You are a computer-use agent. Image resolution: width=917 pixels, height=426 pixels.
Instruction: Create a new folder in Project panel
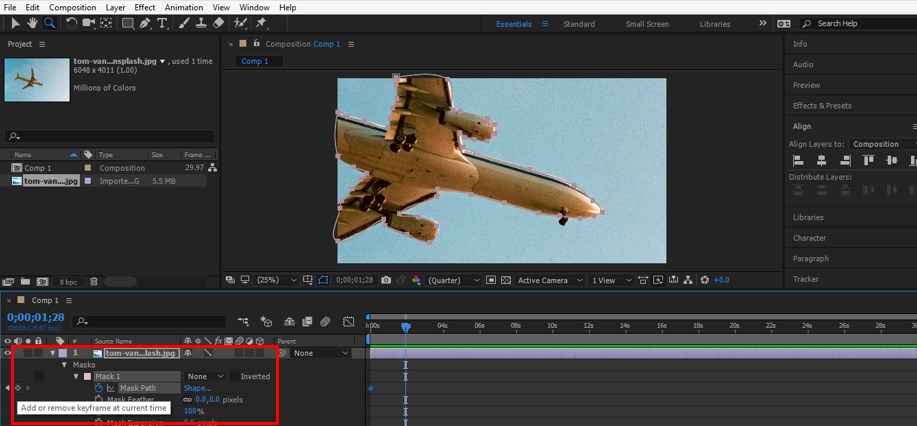(25, 282)
